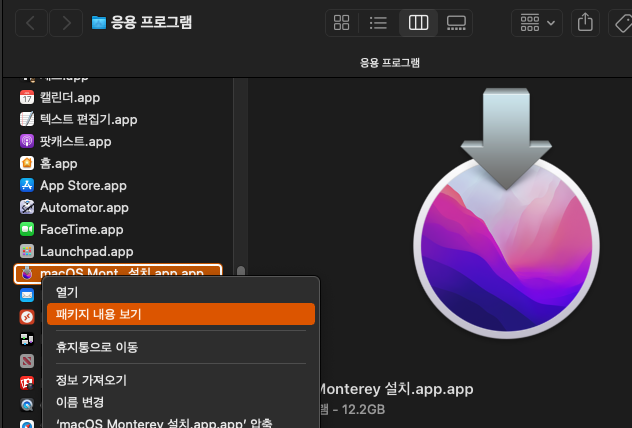Select the 홈.app home icon
The width and height of the screenshot is (632, 428).
pyautogui.click(x=27, y=163)
